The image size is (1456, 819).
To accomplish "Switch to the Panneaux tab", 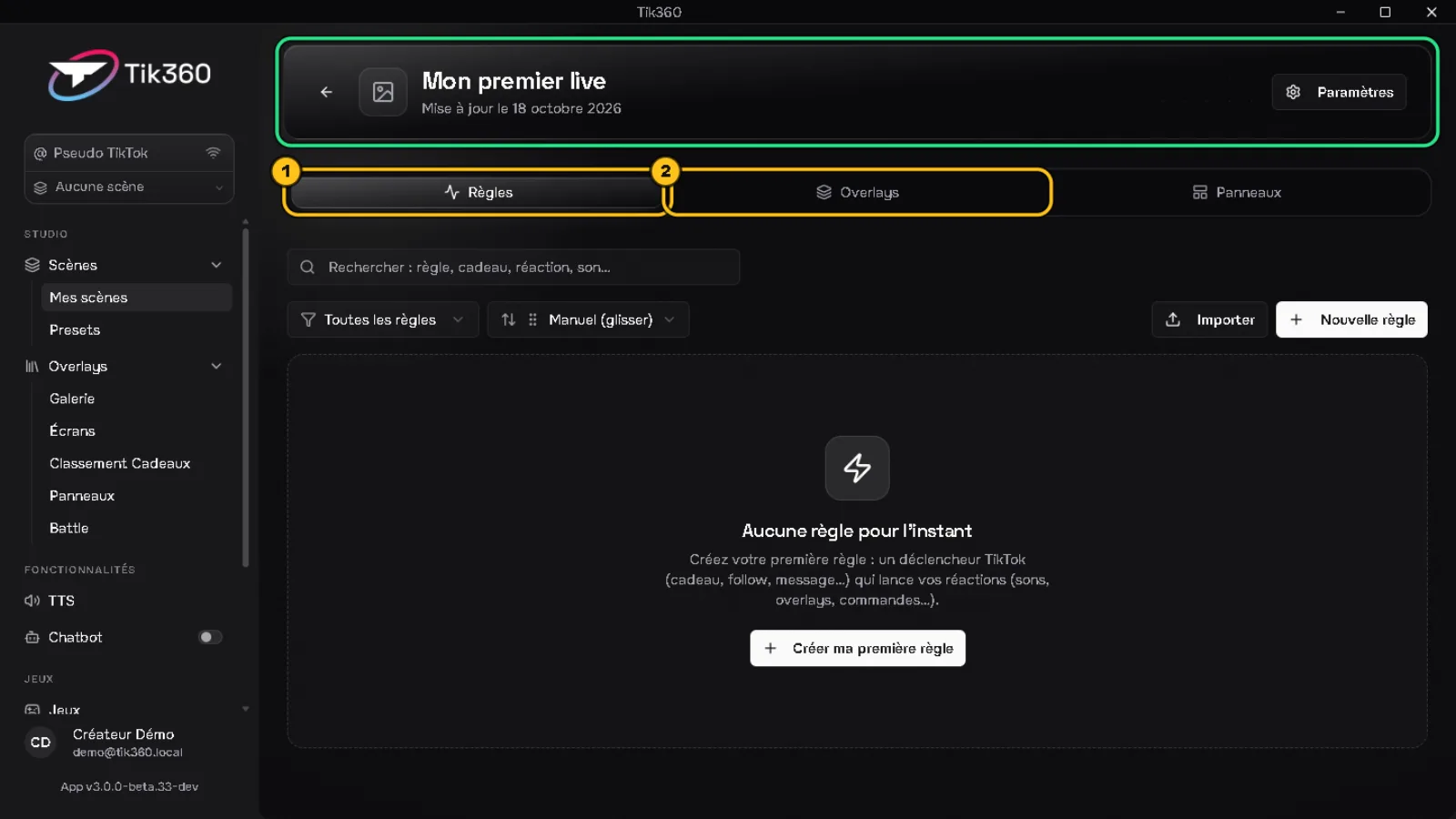I will point(1237,192).
